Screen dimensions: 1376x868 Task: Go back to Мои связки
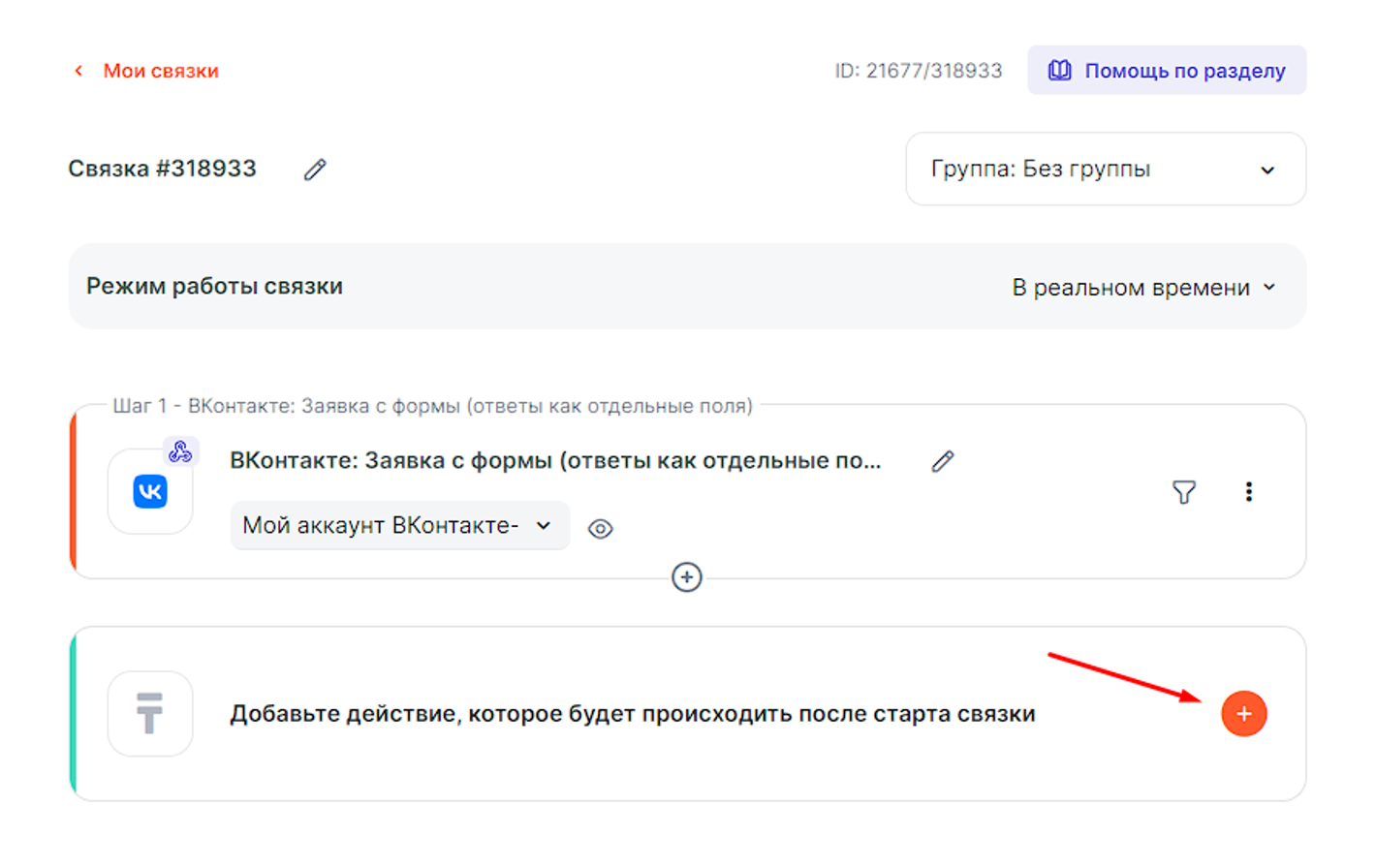[x=161, y=71]
